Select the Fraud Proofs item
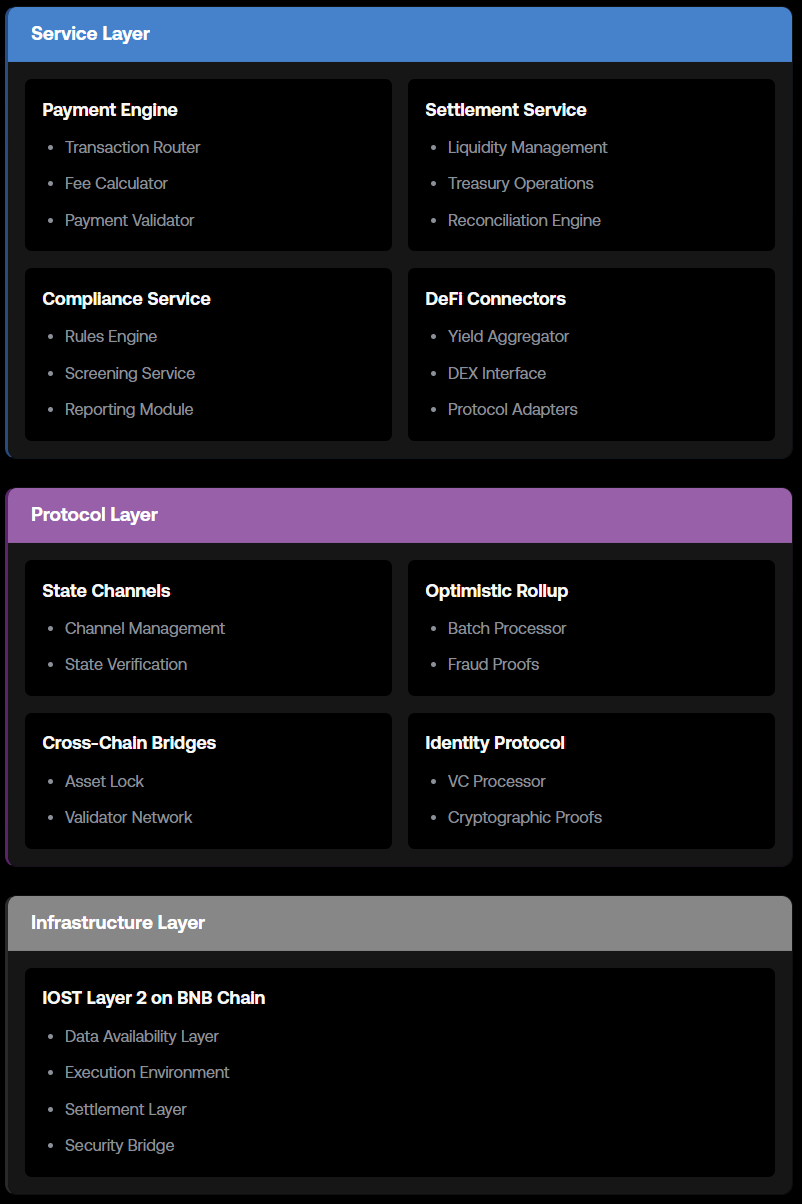Image resolution: width=802 pixels, height=1204 pixels. (x=493, y=664)
